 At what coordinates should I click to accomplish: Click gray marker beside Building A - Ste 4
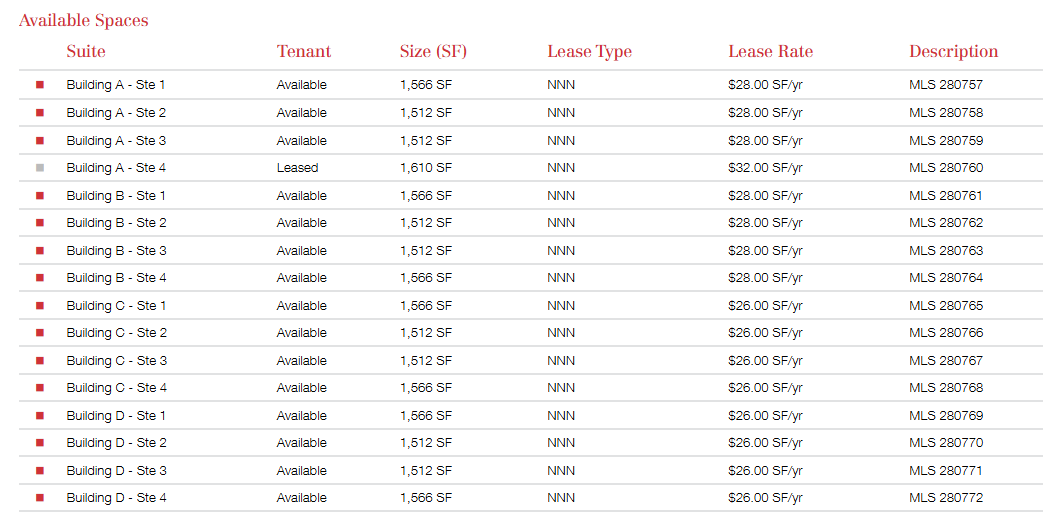[x=40, y=168]
